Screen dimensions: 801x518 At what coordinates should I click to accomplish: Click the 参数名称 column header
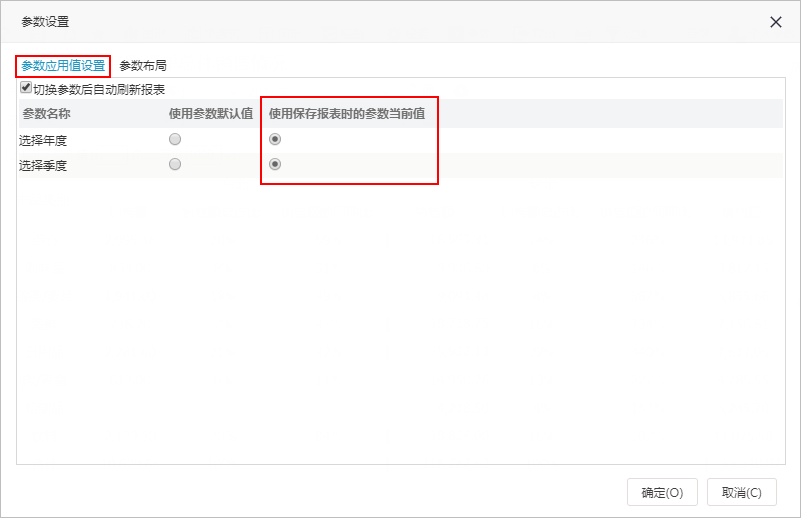click(x=46, y=113)
